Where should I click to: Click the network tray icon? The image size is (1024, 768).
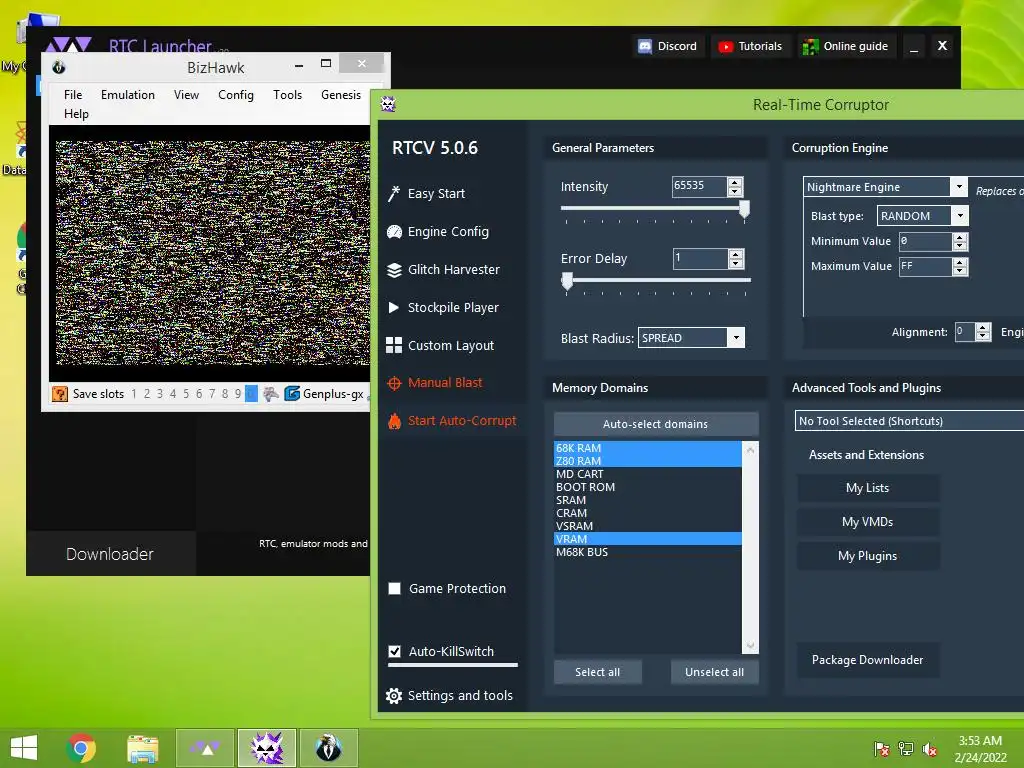tap(906, 749)
